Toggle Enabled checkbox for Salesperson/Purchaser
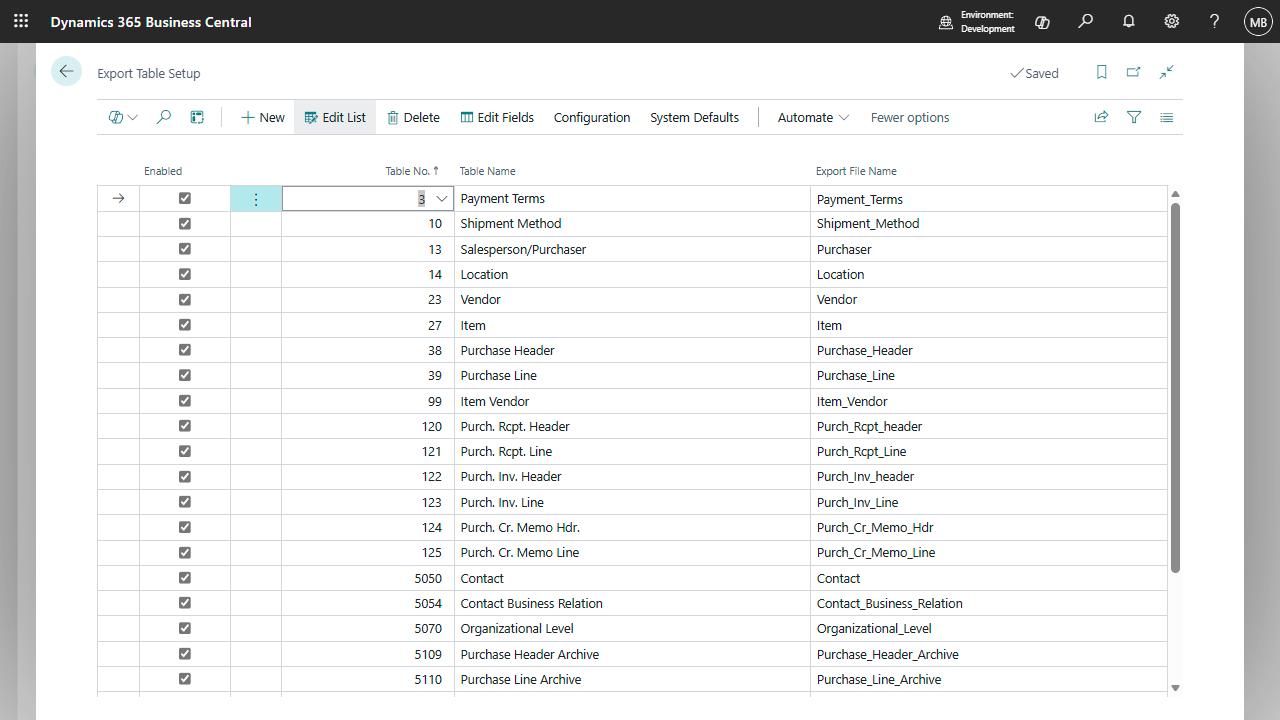 click(185, 249)
